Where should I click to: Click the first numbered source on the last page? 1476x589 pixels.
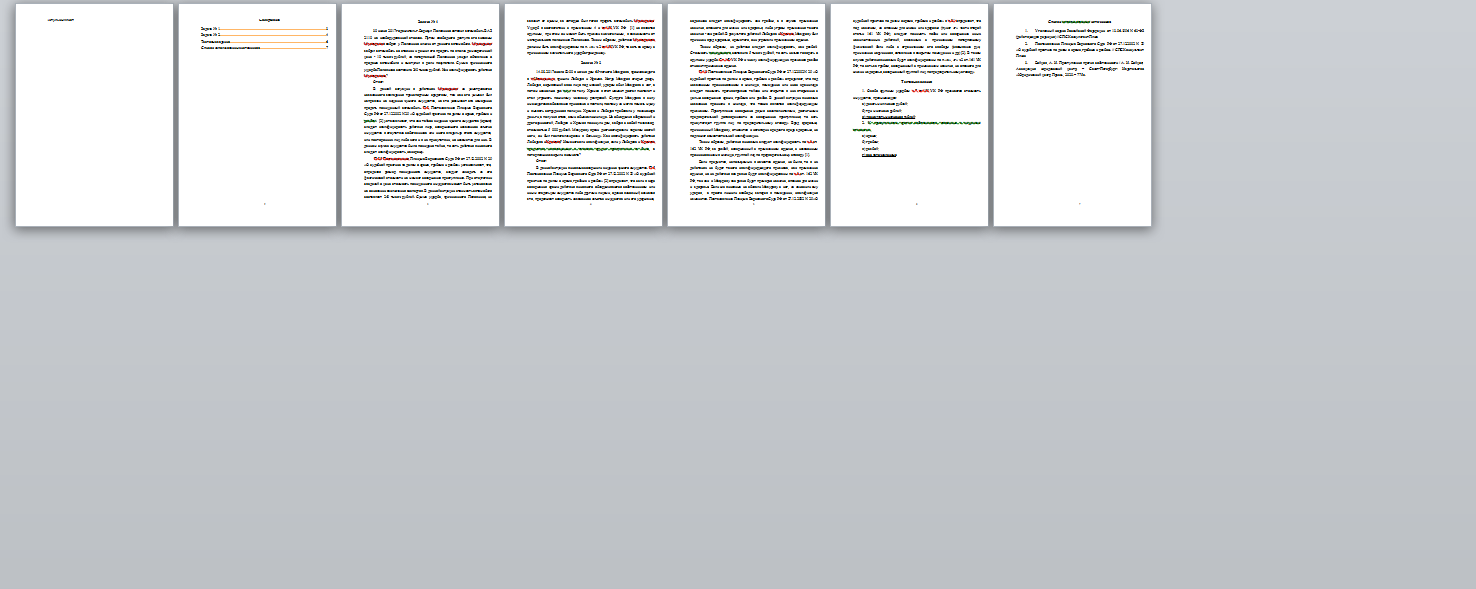(1080, 34)
